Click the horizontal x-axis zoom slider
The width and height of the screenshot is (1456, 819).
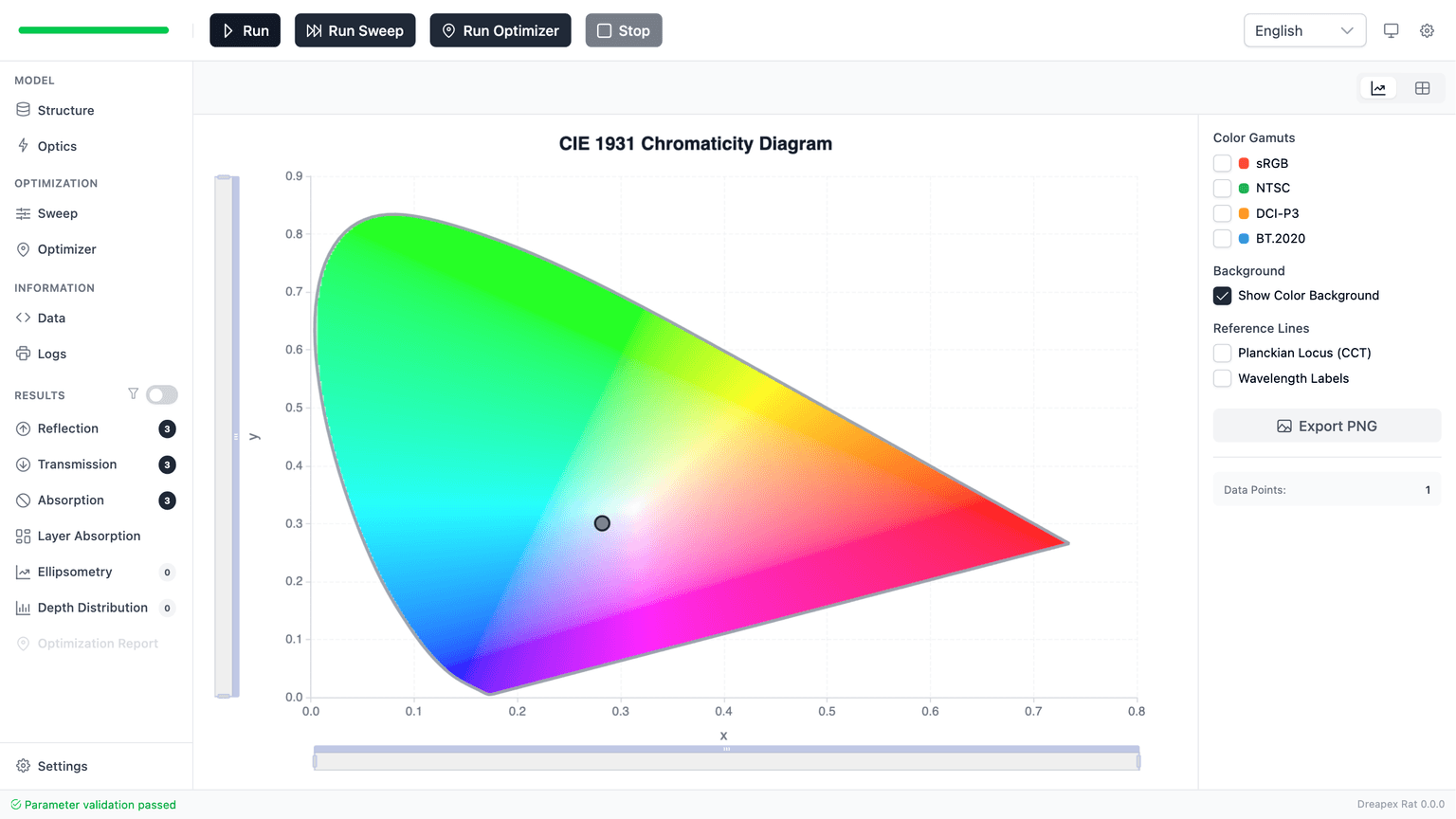pyautogui.click(x=726, y=759)
